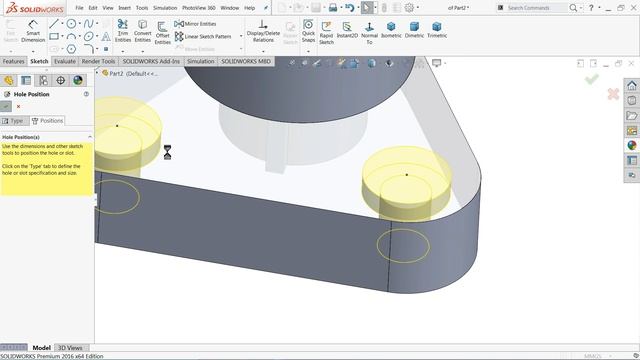Open Display/Delete Relations
Viewport: 640px width, 360px height.
point(263,31)
